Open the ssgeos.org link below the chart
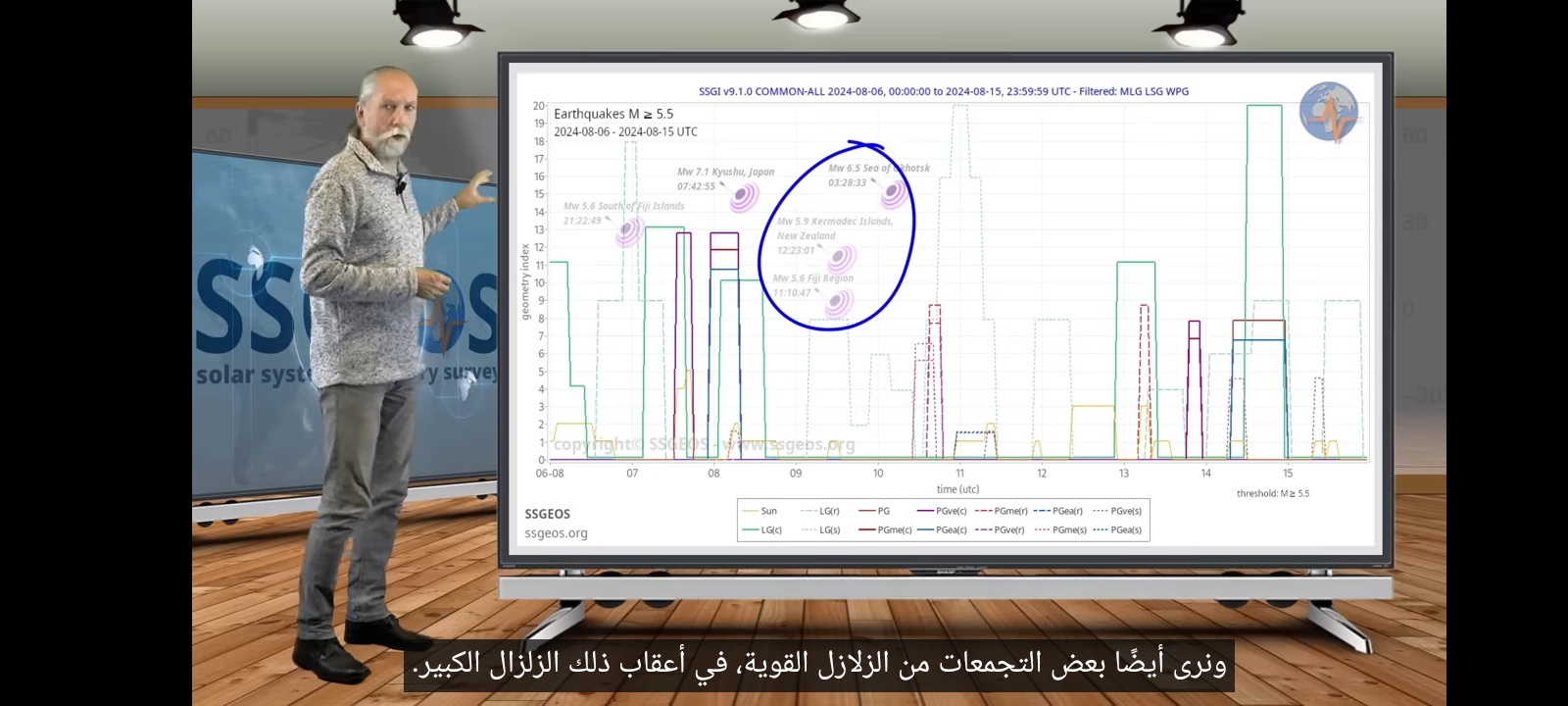The height and width of the screenshot is (706, 1568). (556, 533)
